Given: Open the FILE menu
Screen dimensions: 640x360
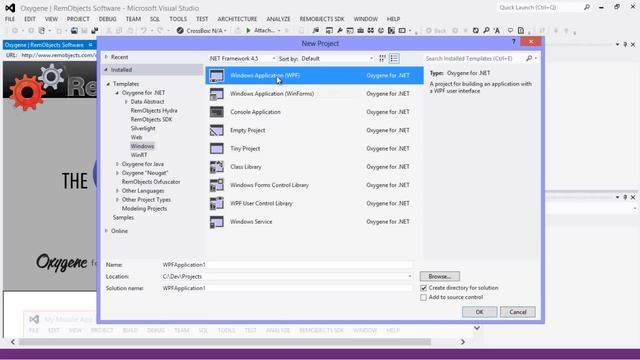Looking at the screenshot, I should [x=10, y=19].
